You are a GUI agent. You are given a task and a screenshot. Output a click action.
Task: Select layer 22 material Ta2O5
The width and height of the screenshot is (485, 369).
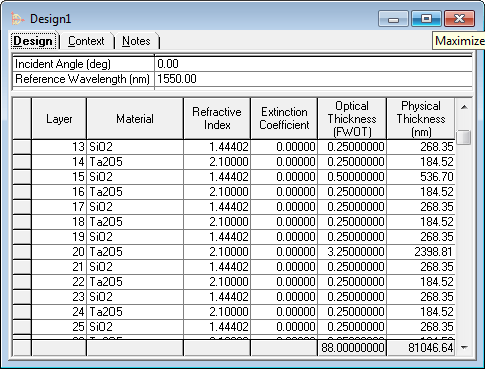[x=135, y=282]
